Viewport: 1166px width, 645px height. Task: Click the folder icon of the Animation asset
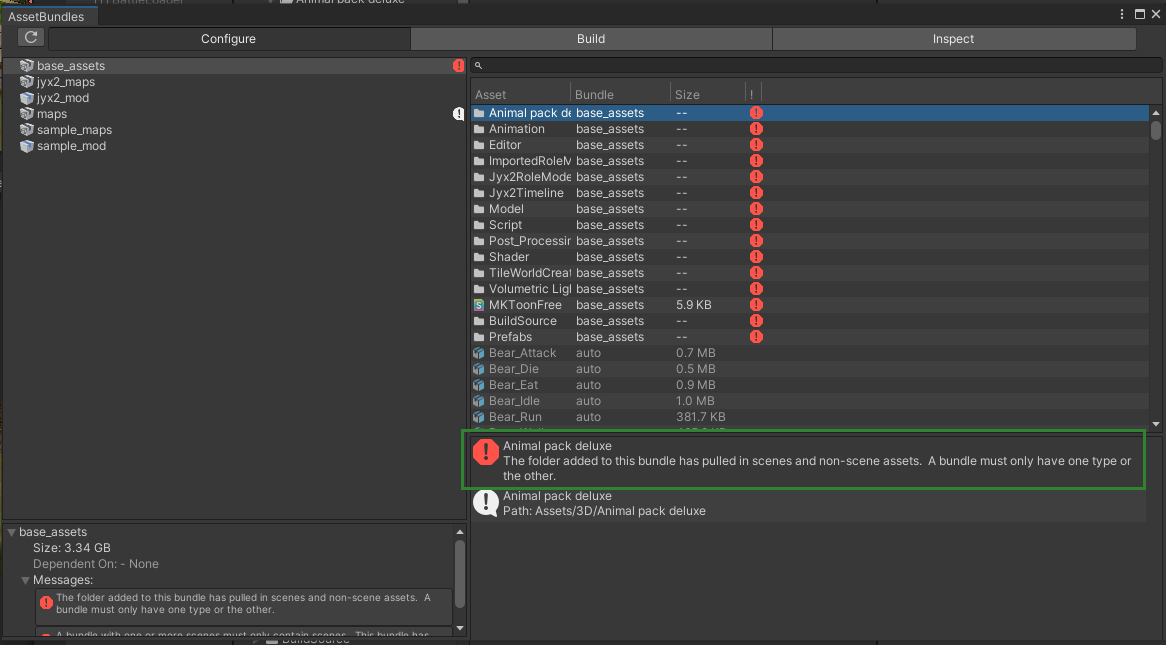coord(478,128)
